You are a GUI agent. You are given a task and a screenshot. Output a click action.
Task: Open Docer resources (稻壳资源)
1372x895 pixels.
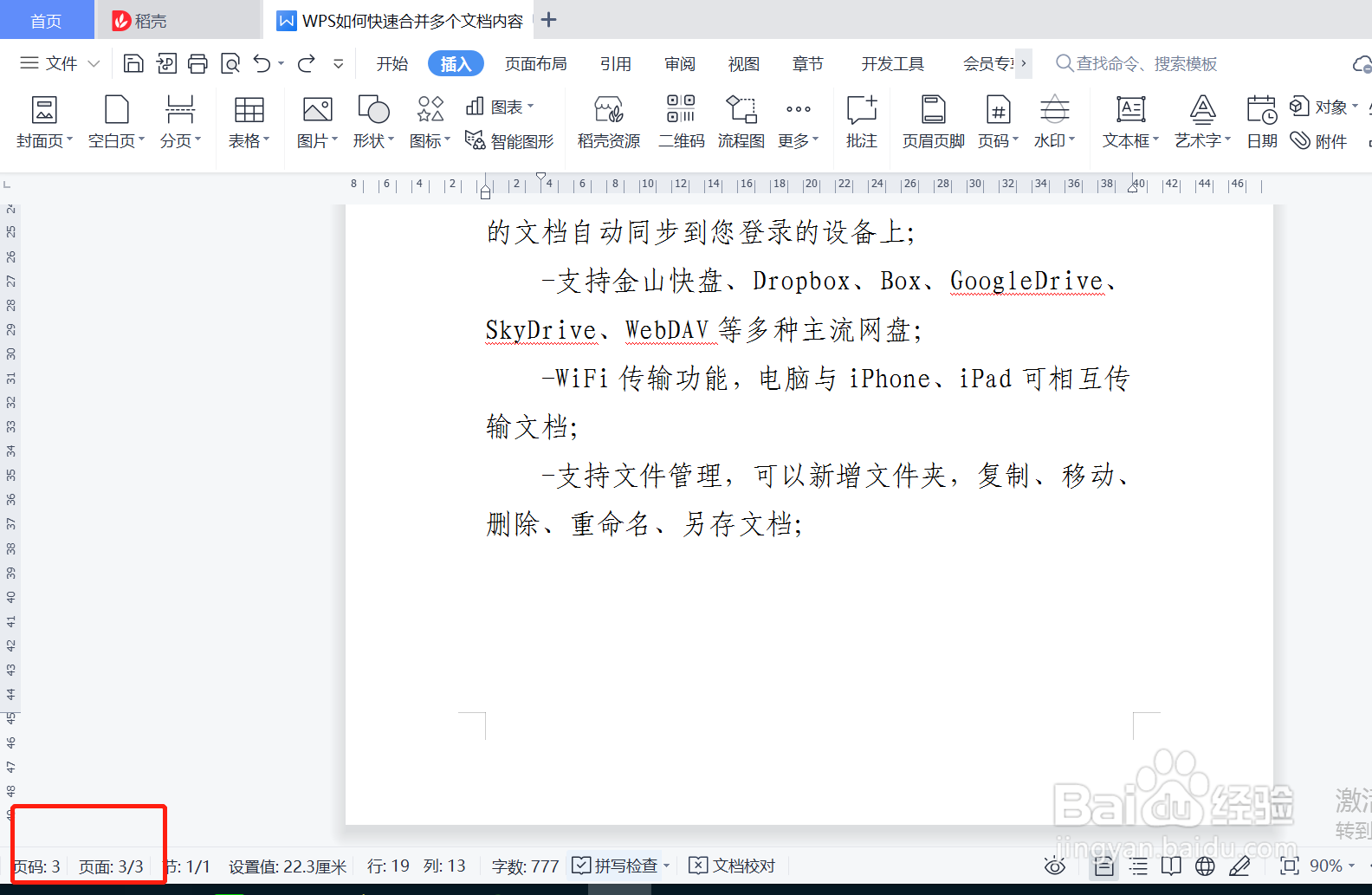click(x=609, y=122)
